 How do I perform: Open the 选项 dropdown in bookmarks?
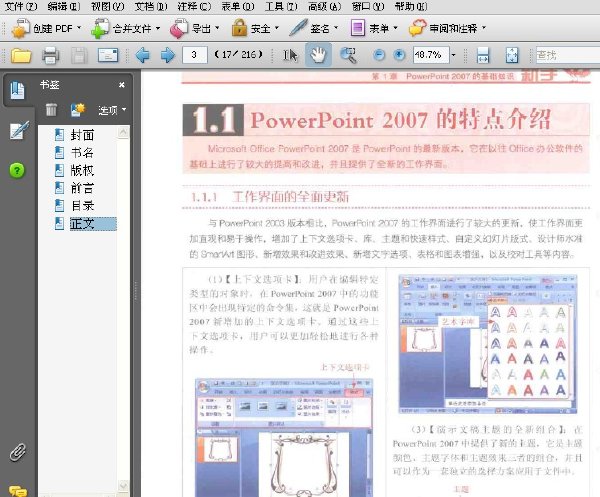[112, 110]
